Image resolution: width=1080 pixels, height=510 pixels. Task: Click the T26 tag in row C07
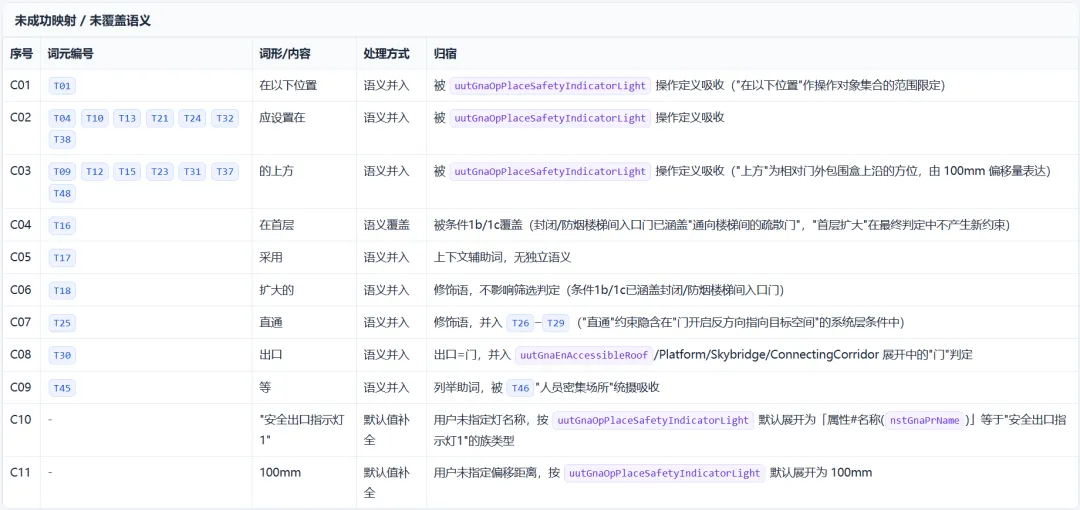coord(519,323)
